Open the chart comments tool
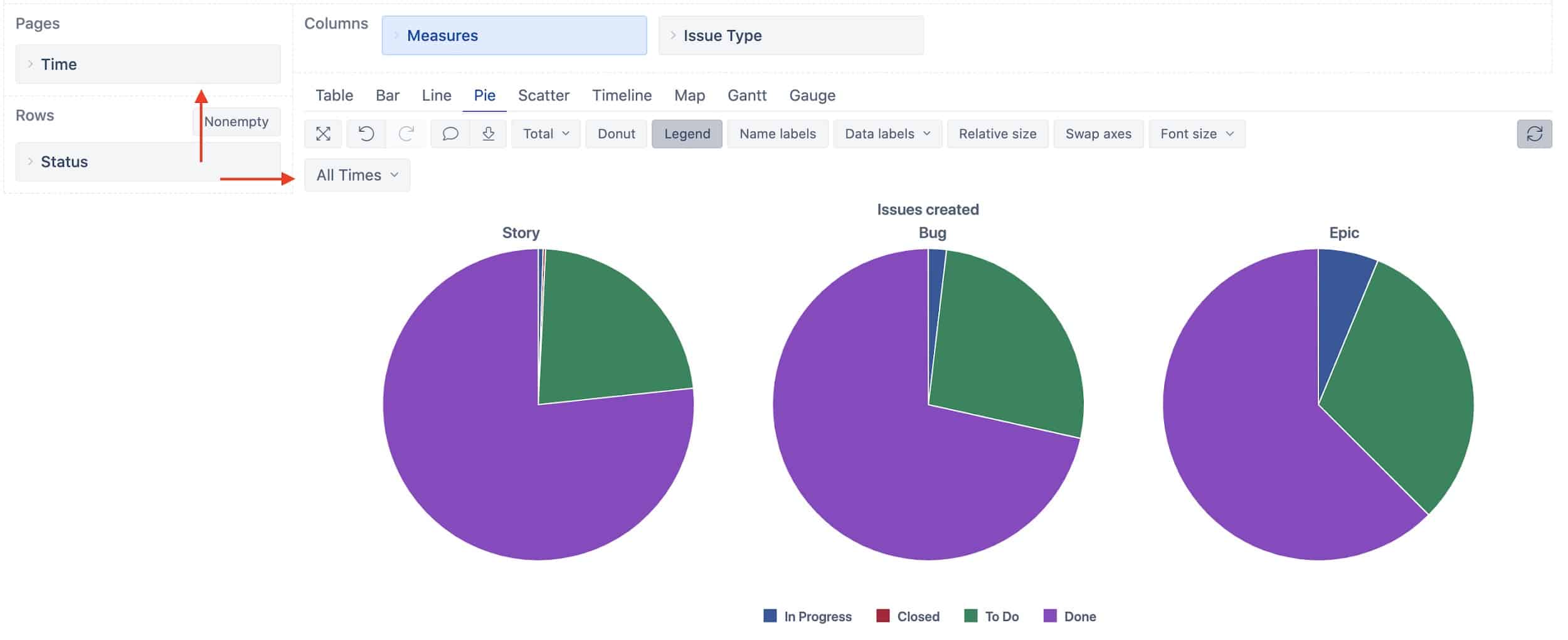Image resolution: width=1568 pixels, height=640 pixels. 450,134
